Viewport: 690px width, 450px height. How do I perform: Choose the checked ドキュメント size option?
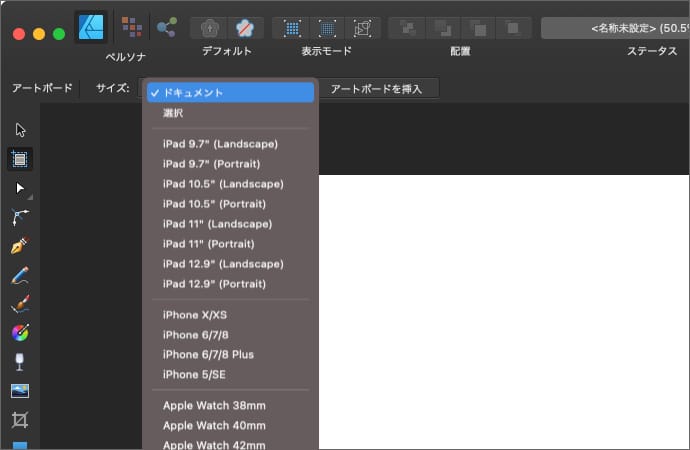[x=231, y=92]
